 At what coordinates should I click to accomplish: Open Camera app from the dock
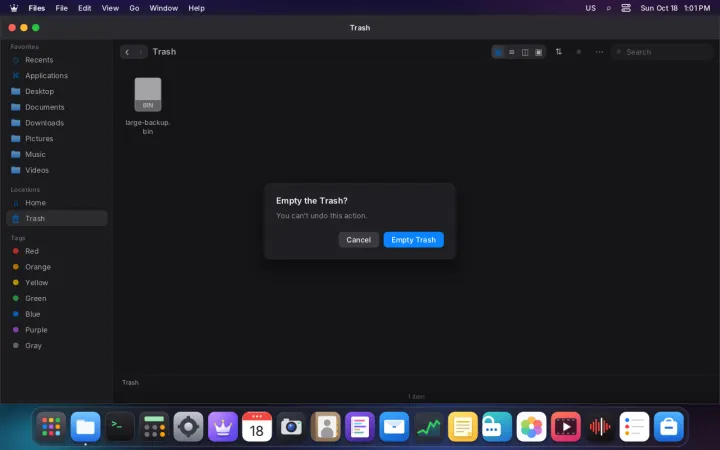pos(291,427)
